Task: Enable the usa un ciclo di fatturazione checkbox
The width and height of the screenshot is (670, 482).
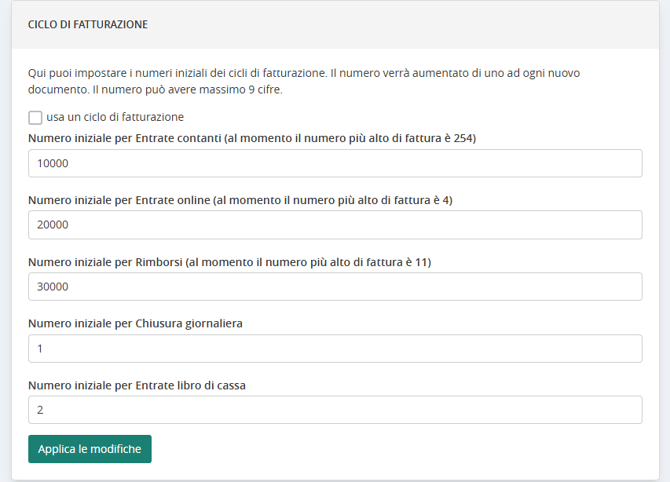Action: (x=35, y=118)
